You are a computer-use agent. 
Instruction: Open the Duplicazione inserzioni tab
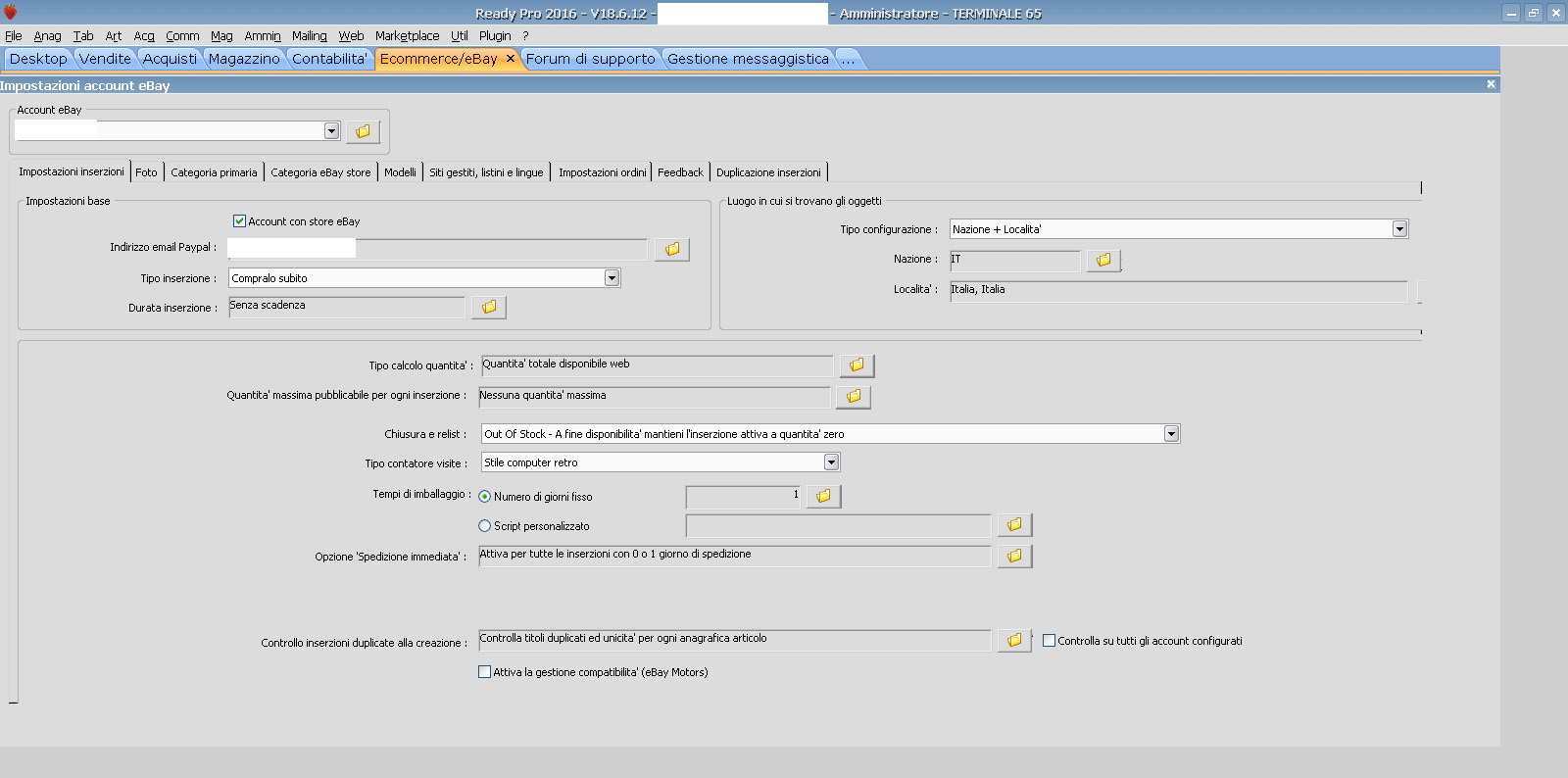[768, 172]
